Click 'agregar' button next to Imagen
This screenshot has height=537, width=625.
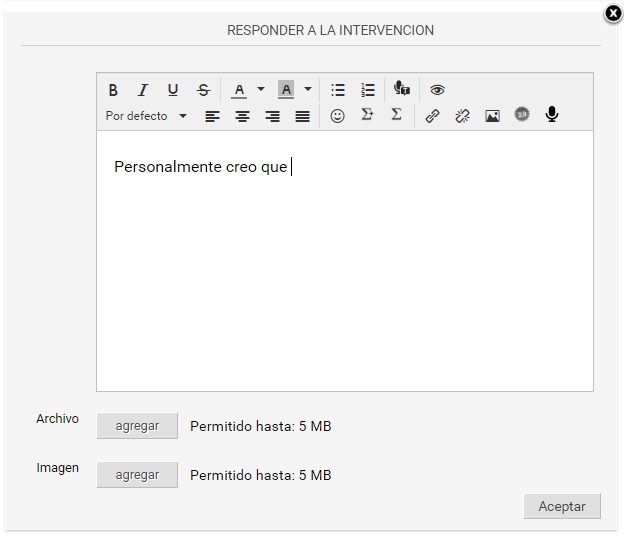pyautogui.click(x=137, y=475)
